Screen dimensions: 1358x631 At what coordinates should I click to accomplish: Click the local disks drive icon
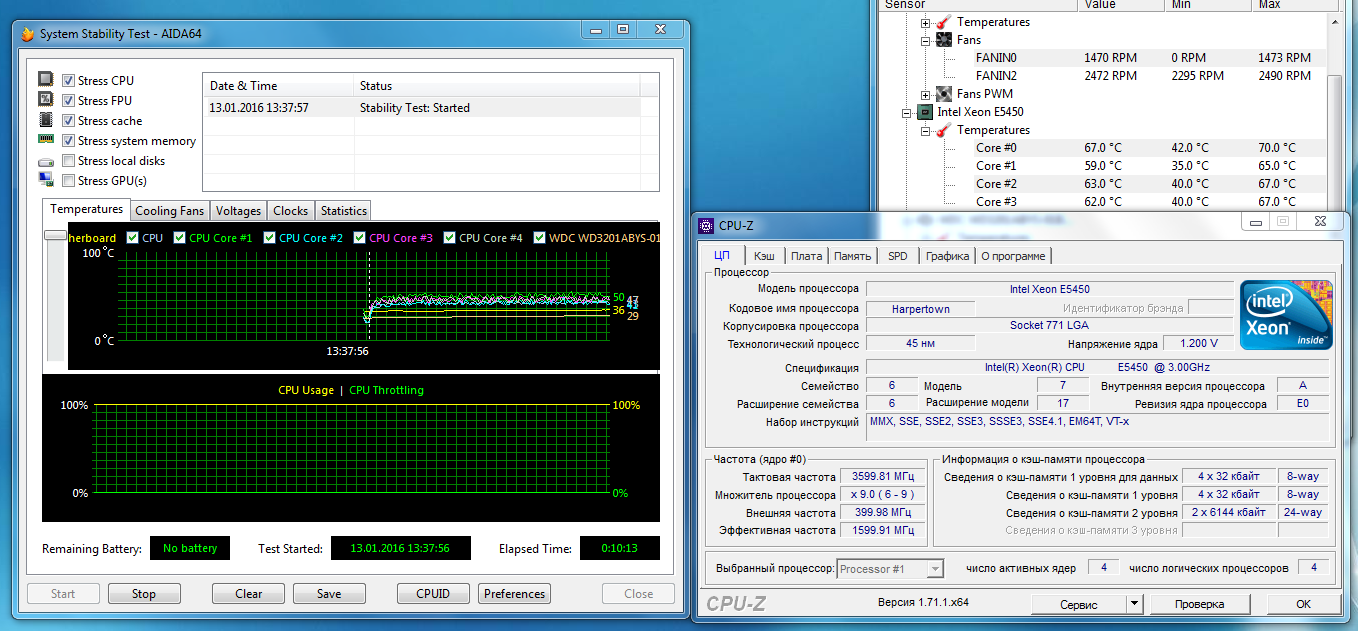(x=45, y=161)
